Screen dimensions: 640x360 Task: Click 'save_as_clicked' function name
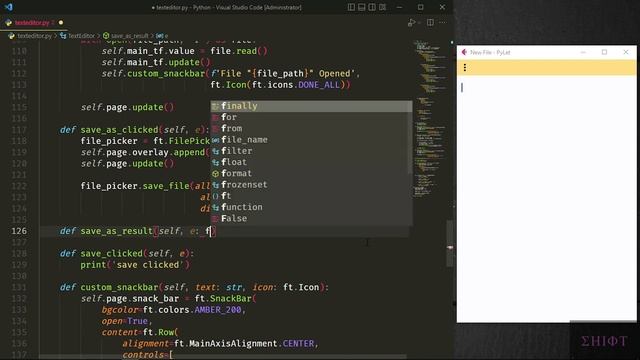pos(119,130)
